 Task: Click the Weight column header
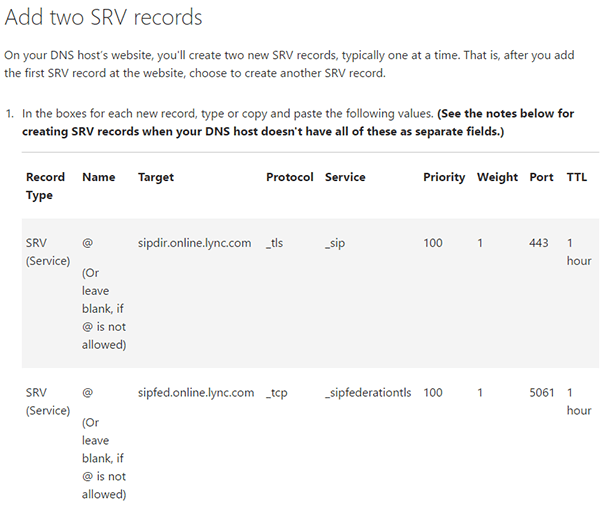tap(497, 177)
